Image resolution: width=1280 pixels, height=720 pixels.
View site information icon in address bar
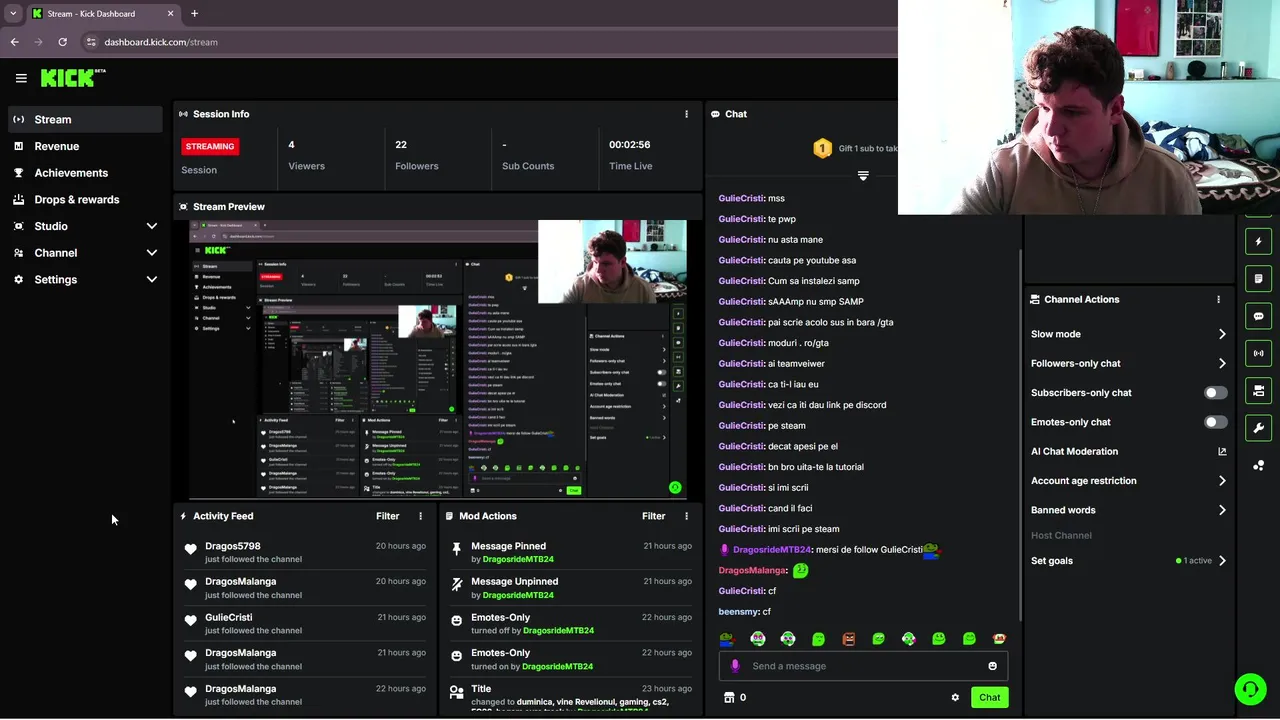point(91,42)
